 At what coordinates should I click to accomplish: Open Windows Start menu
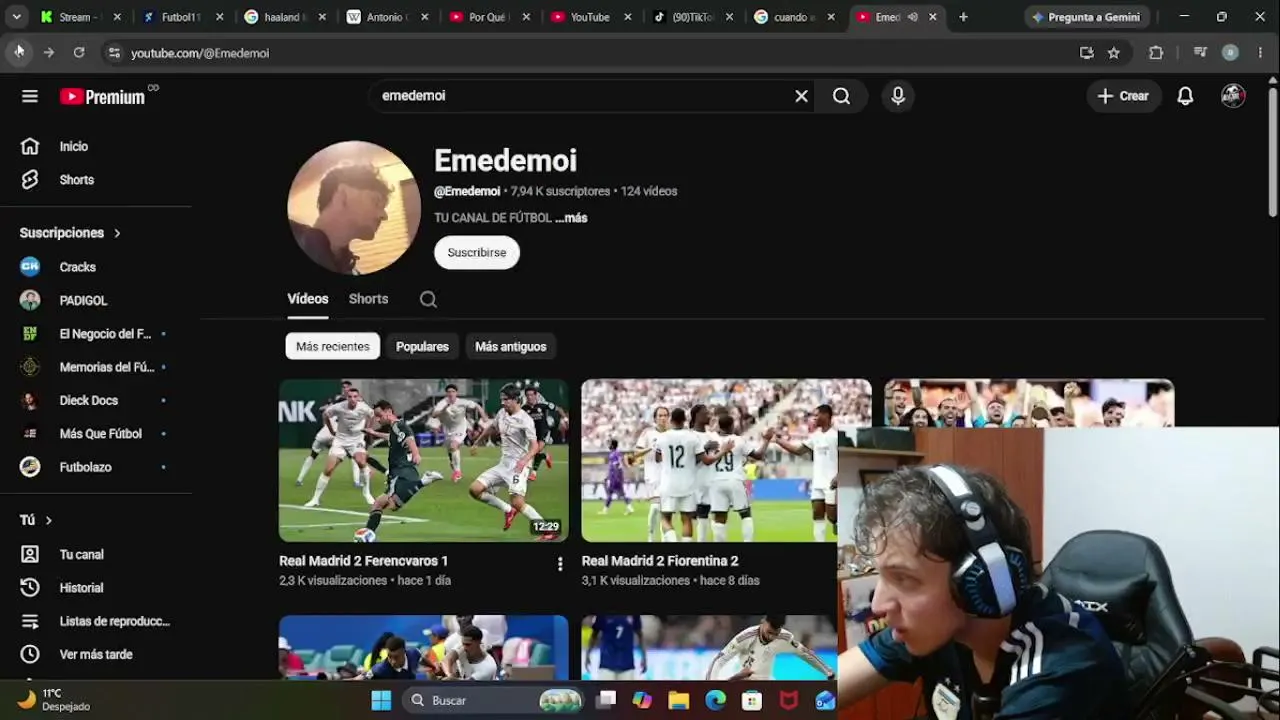click(381, 700)
